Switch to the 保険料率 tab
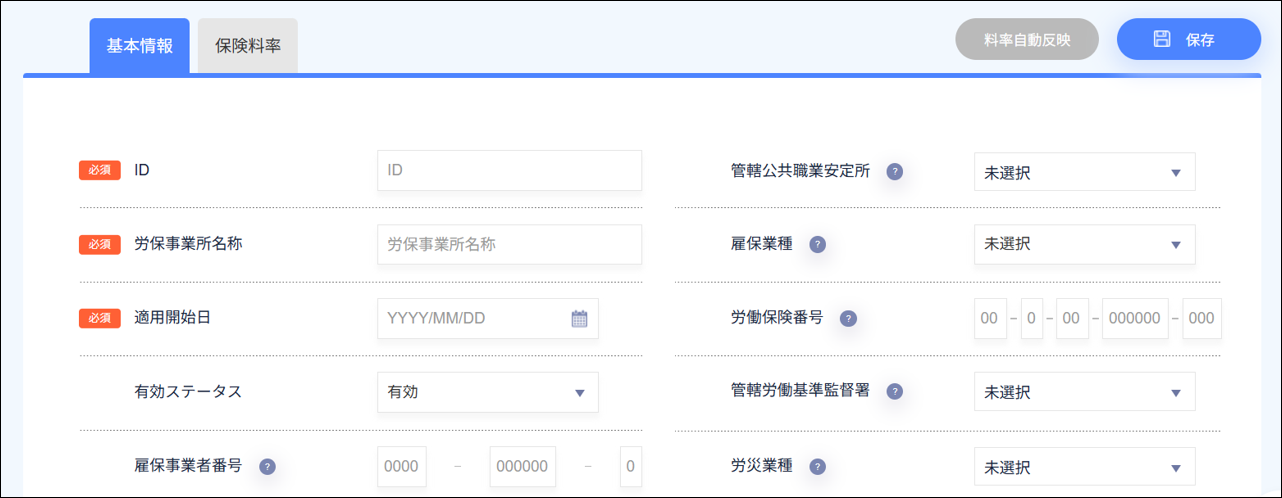Viewport: 1282px width, 498px height. click(248, 46)
